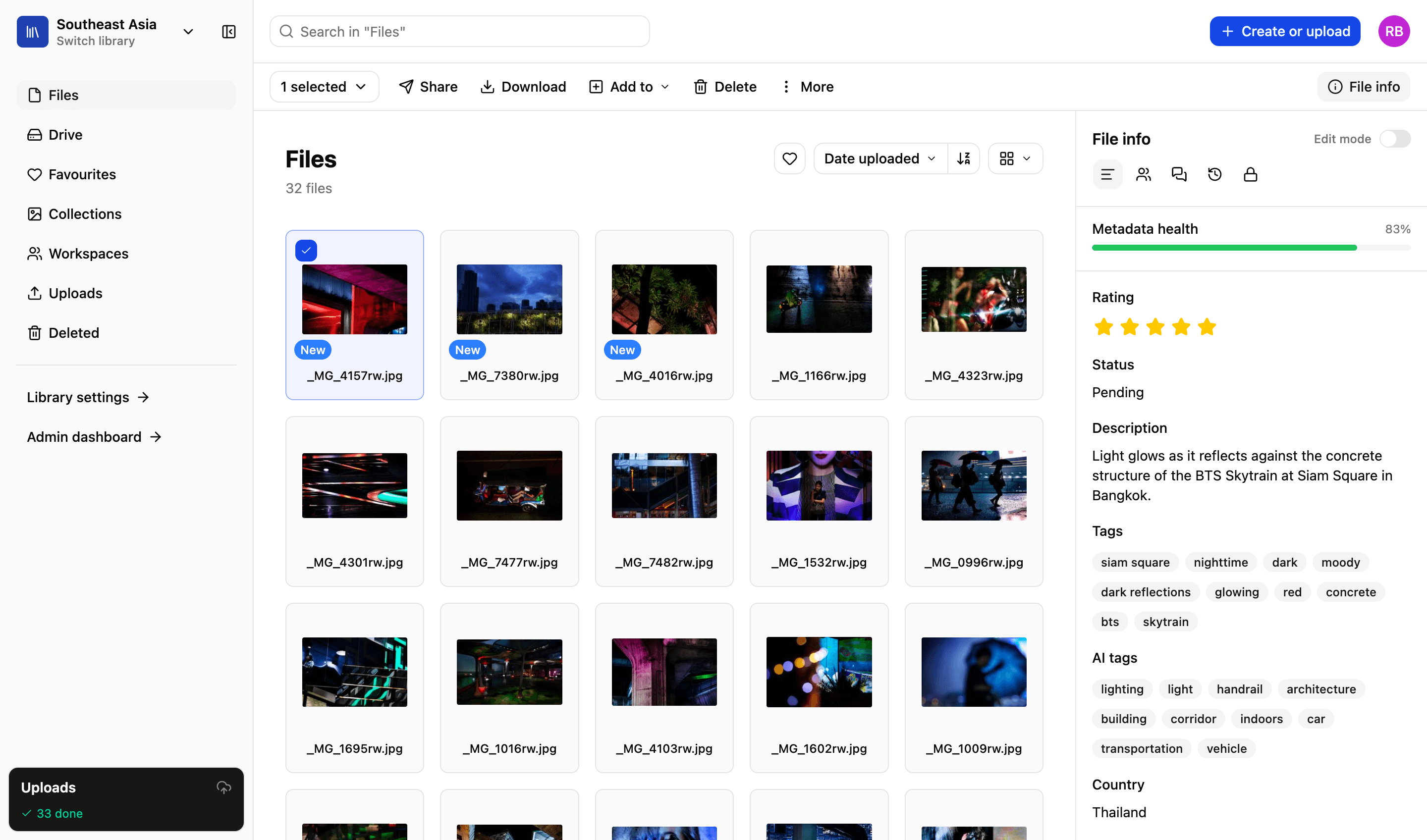Click the search in Files field
Screen dimensions: 1427x840
459,32
